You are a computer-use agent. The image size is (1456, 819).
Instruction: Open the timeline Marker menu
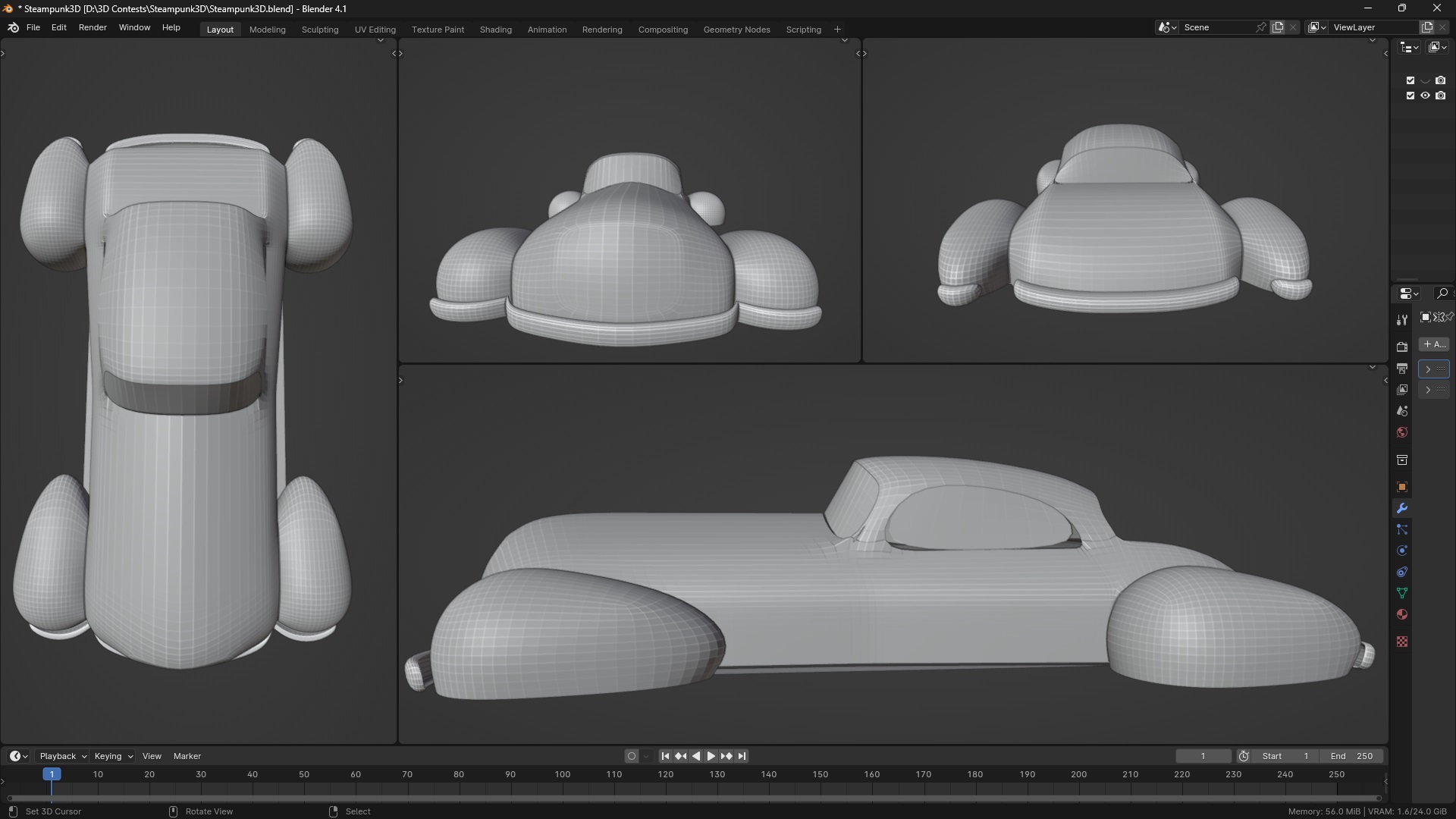click(x=187, y=756)
